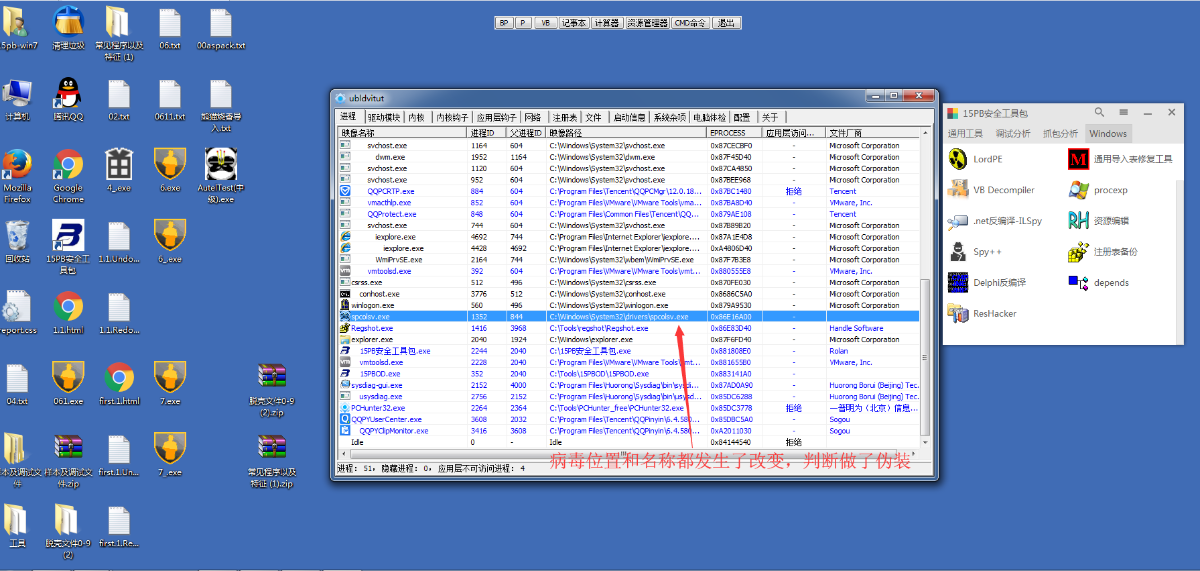Select the winlogon.exe process row
This screenshot has width=1200, height=571.
click(x=628, y=305)
